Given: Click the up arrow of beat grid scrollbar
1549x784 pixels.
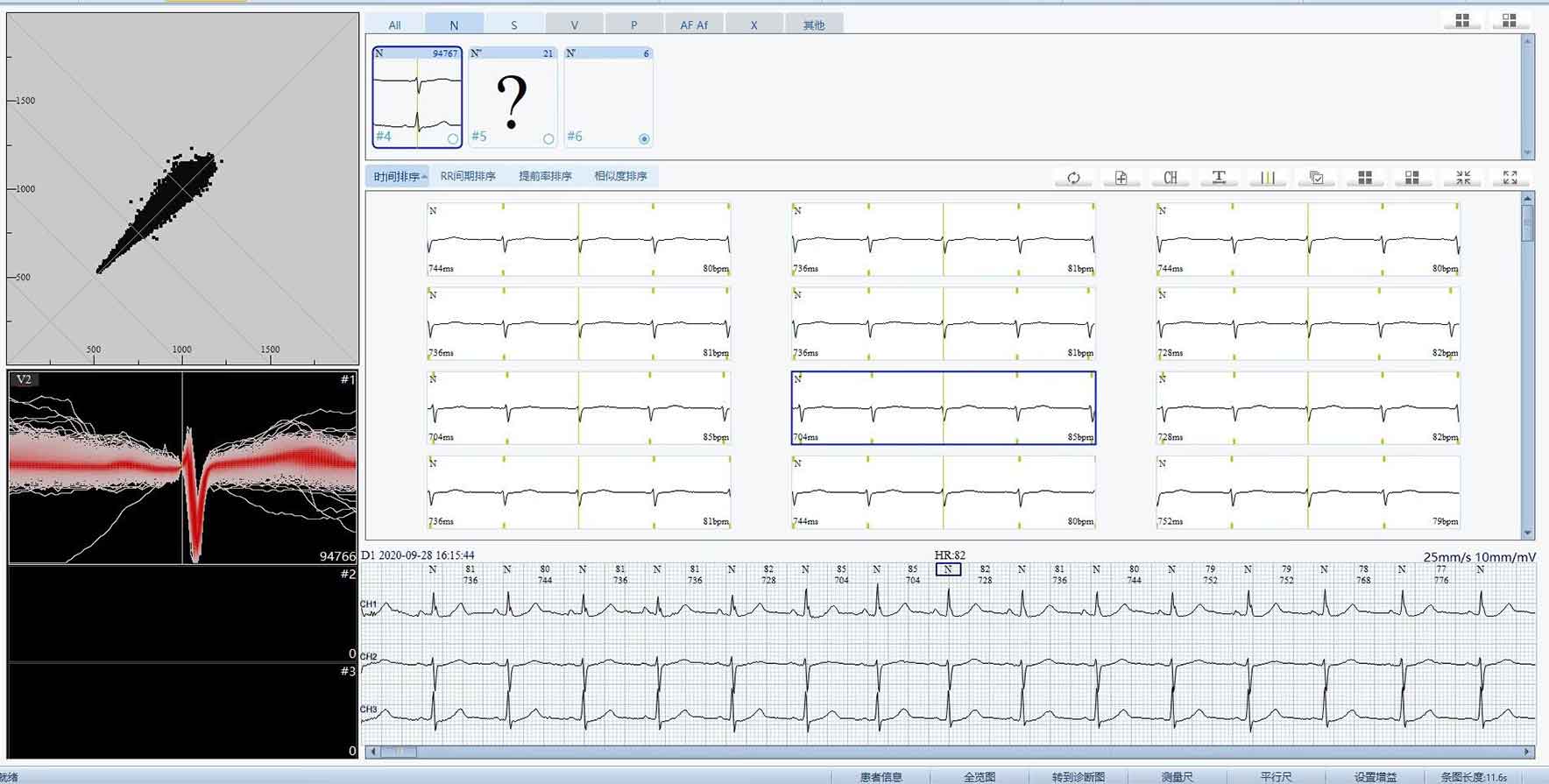Looking at the screenshot, I should (1527, 199).
